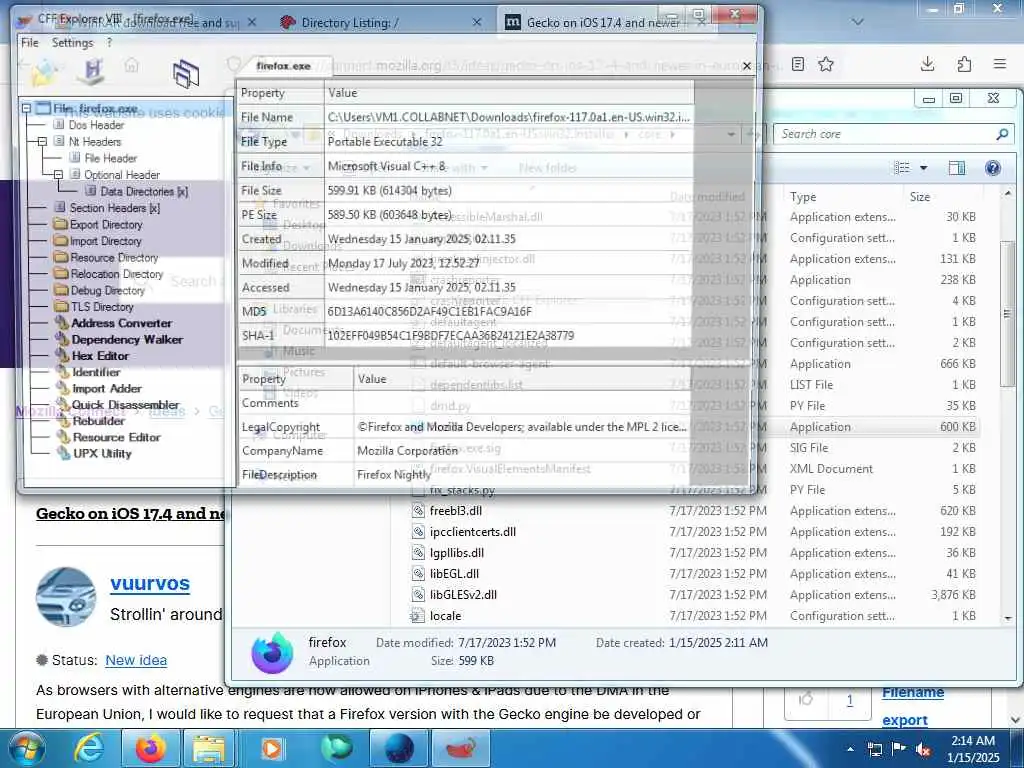
Task: Collapse the File: firefox.exe tree root
Action: tap(26, 108)
